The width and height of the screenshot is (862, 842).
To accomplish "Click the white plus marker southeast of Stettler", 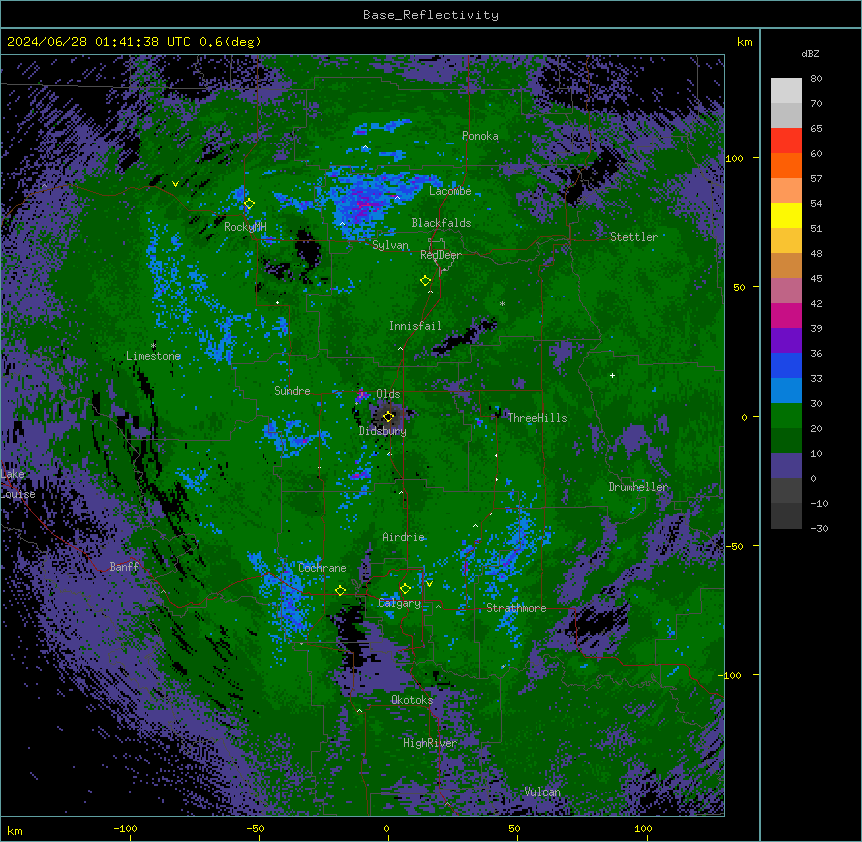I will point(612,375).
